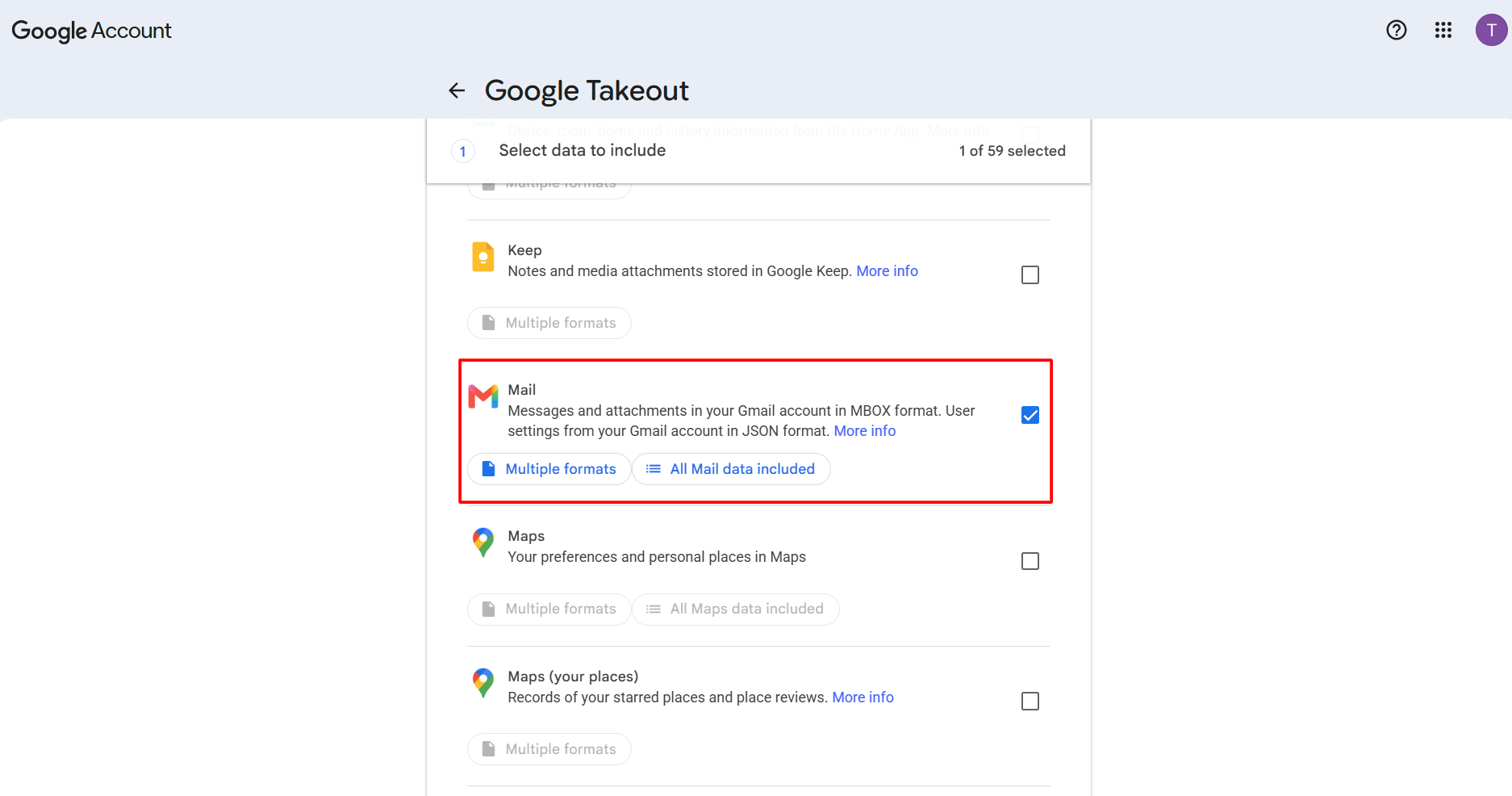The height and width of the screenshot is (796, 1512).
Task: Click the text 'Records of your starred places and place reviews.'
Action: pos(668,698)
